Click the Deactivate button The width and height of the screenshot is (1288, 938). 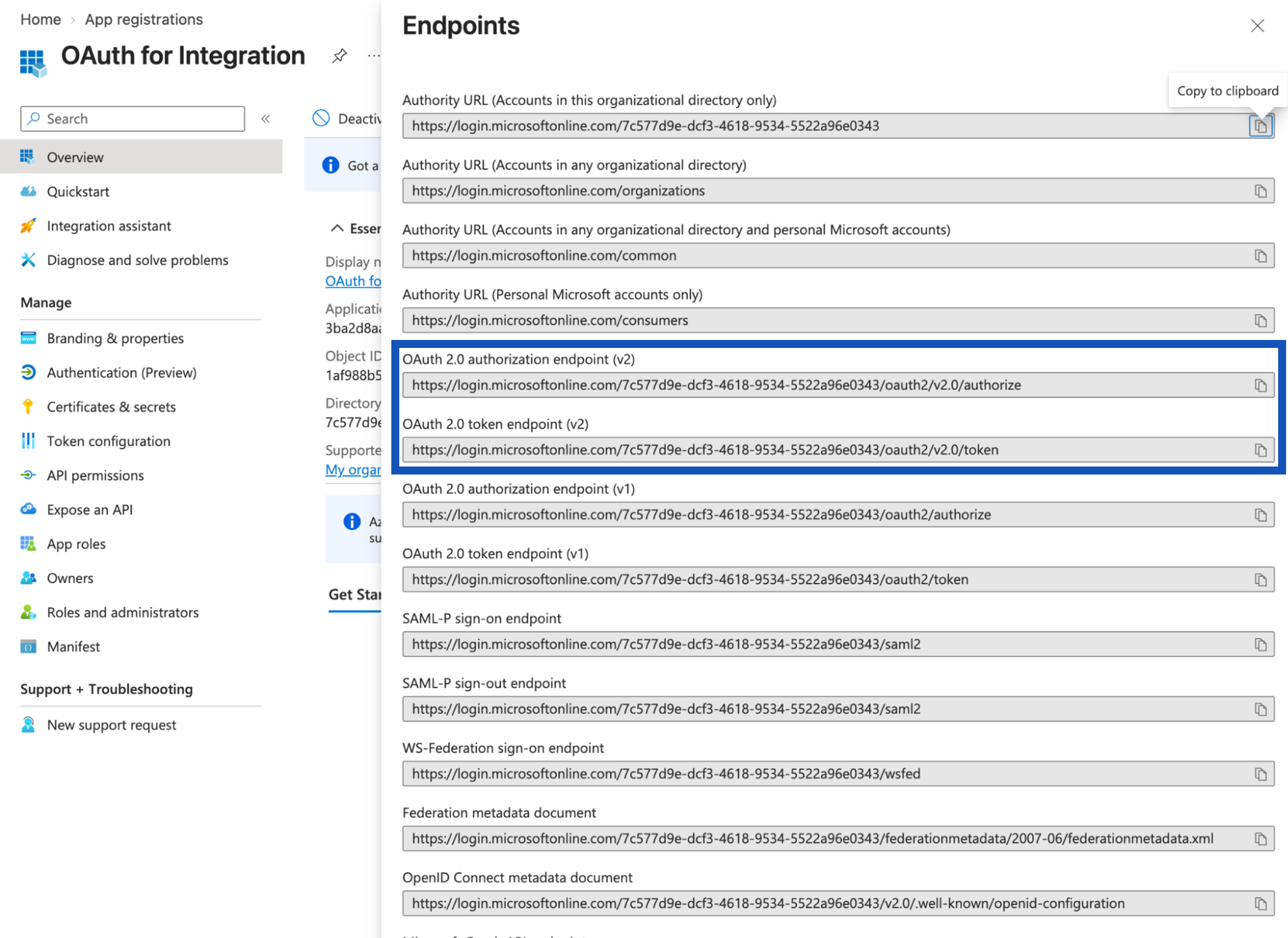346,119
